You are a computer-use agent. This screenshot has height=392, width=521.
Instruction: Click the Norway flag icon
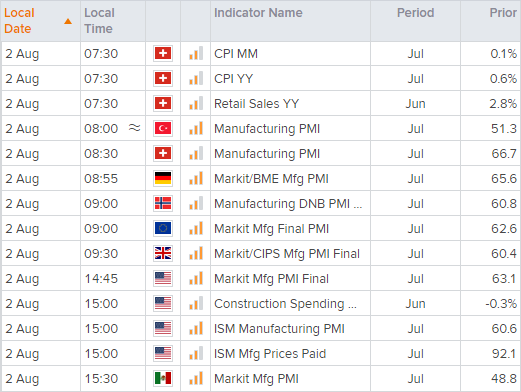click(x=163, y=203)
